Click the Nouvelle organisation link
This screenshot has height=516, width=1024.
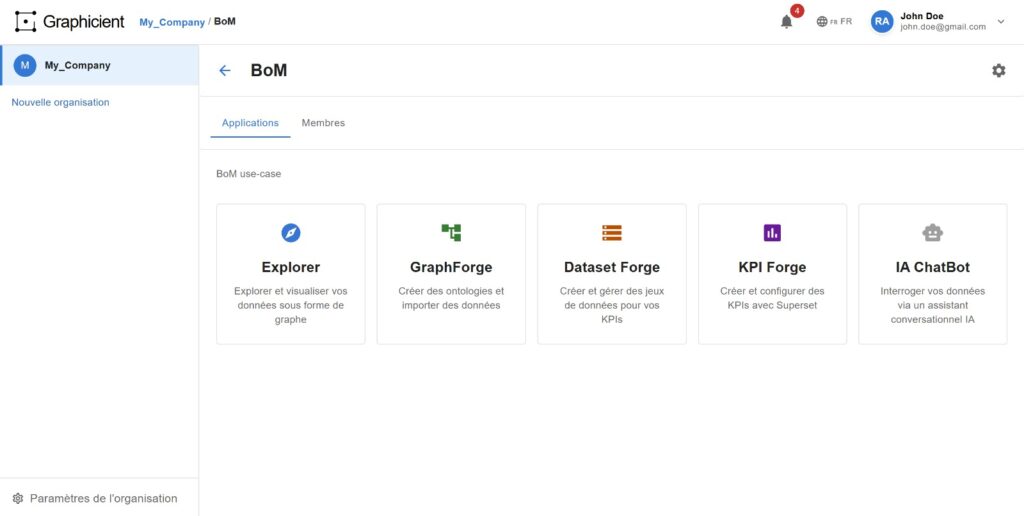coord(60,102)
